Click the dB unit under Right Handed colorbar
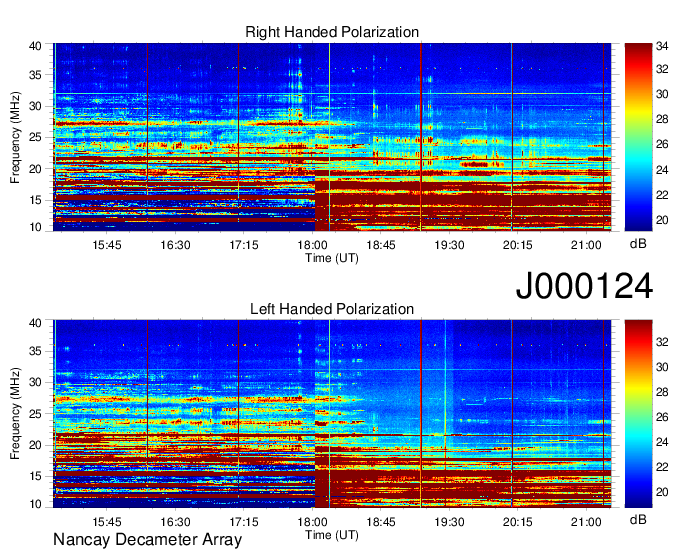Image resolution: width=680 pixels, height=552 pixels. [638, 244]
